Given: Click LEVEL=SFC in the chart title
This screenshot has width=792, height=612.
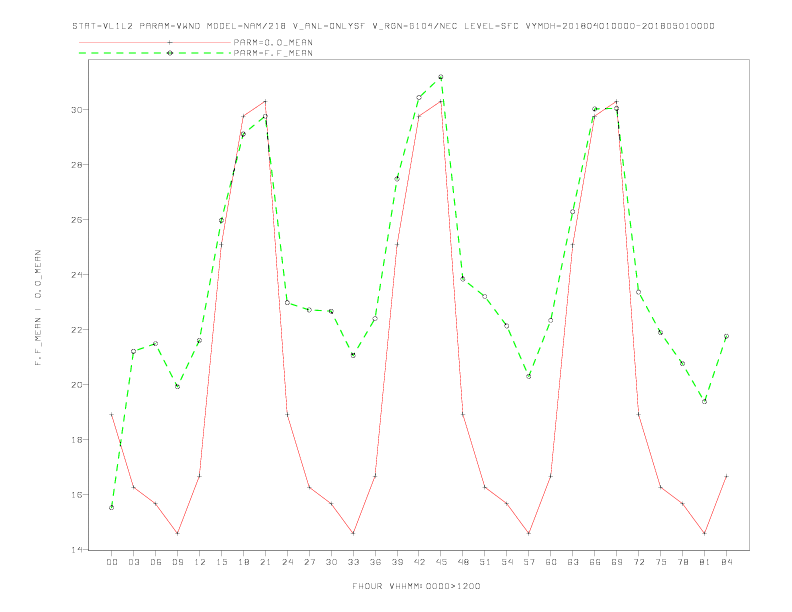Looking at the screenshot, I should pyautogui.click(x=491, y=26).
